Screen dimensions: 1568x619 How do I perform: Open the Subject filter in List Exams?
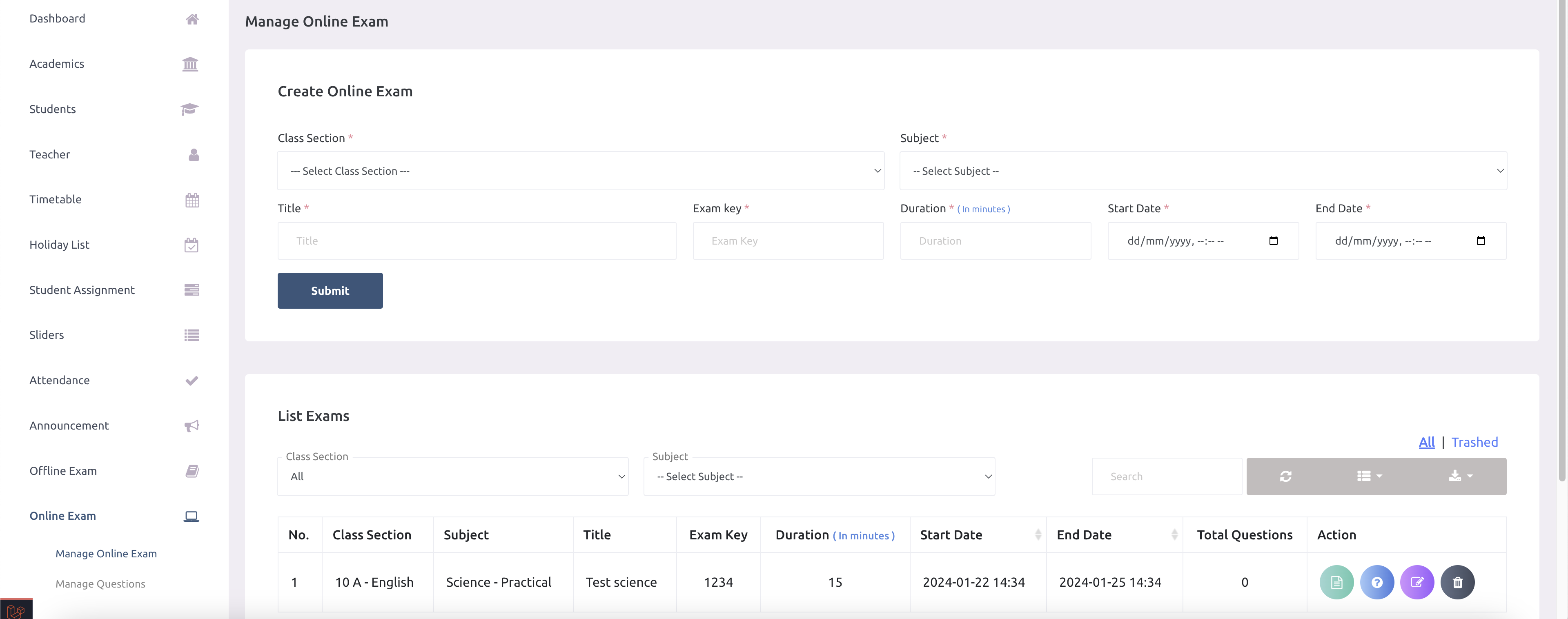[x=819, y=476]
